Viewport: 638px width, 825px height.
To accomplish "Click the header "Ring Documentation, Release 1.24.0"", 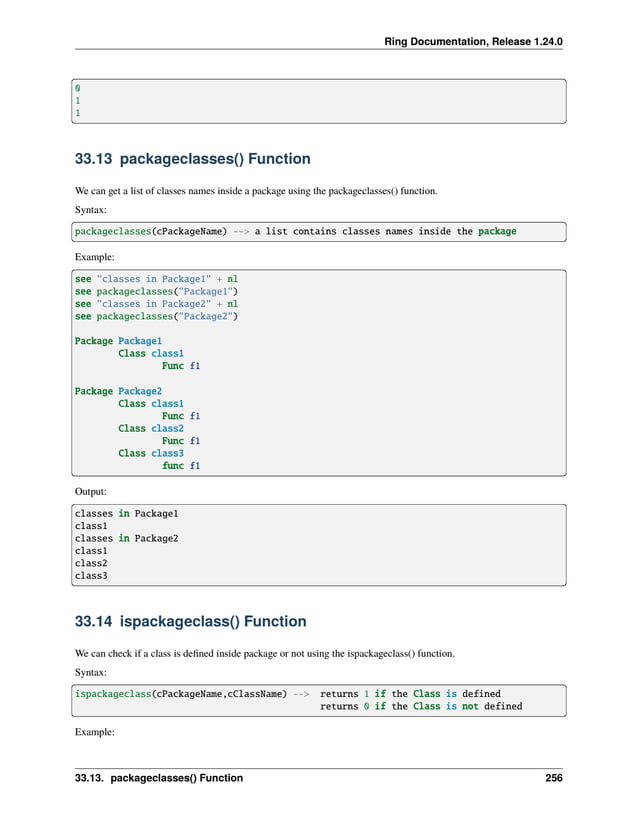I will point(473,42).
